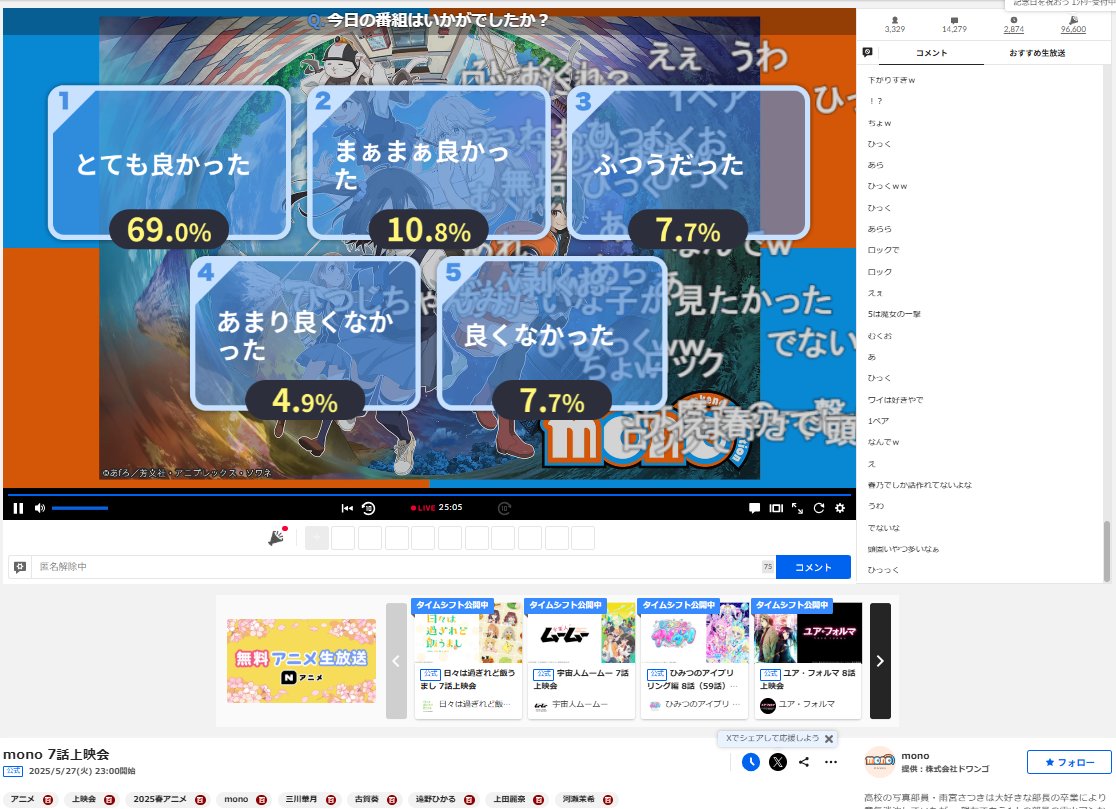The height and width of the screenshot is (809, 1116).
Task: Open the mono channel avatar
Action: click(880, 761)
